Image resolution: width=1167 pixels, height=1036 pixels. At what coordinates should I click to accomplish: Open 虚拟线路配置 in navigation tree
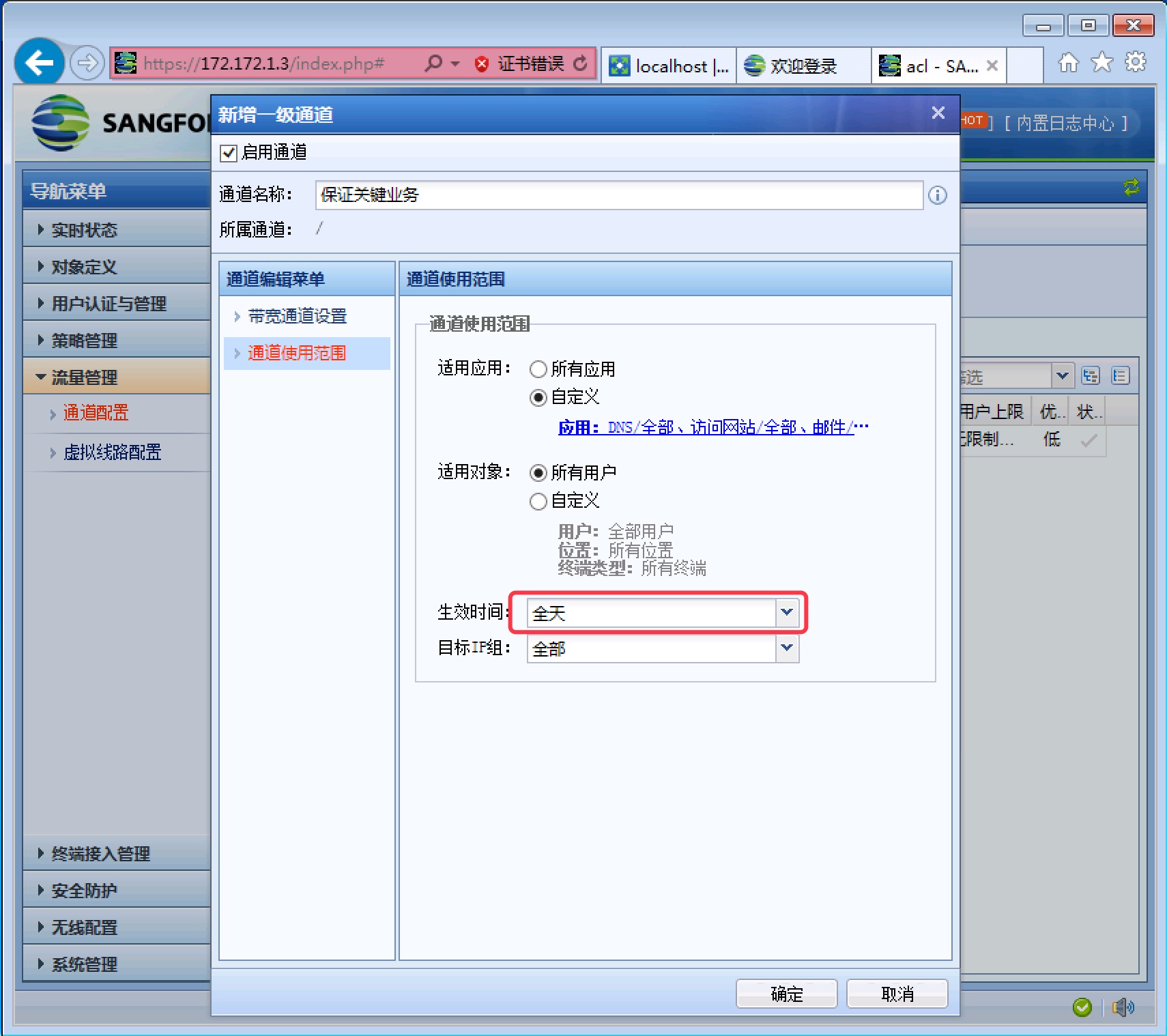[x=112, y=452]
